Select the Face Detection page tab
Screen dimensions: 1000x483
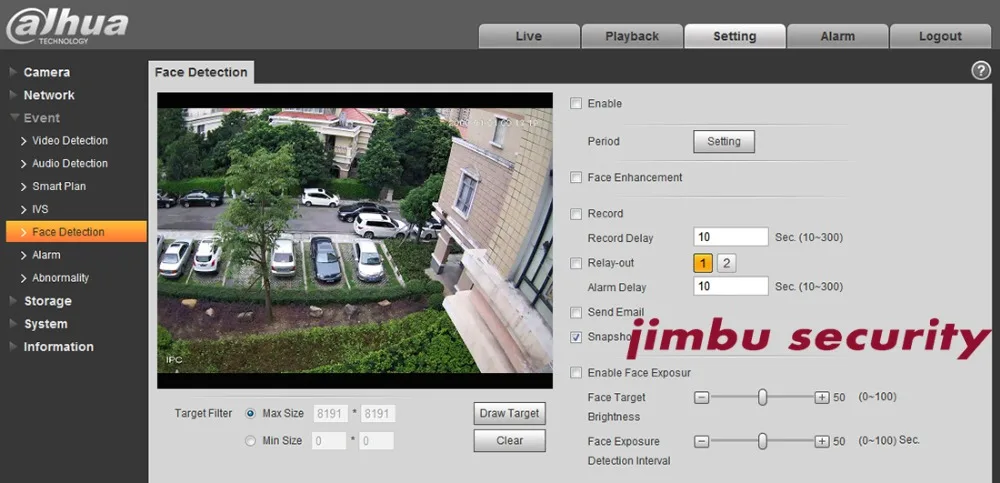tap(201, 72)
